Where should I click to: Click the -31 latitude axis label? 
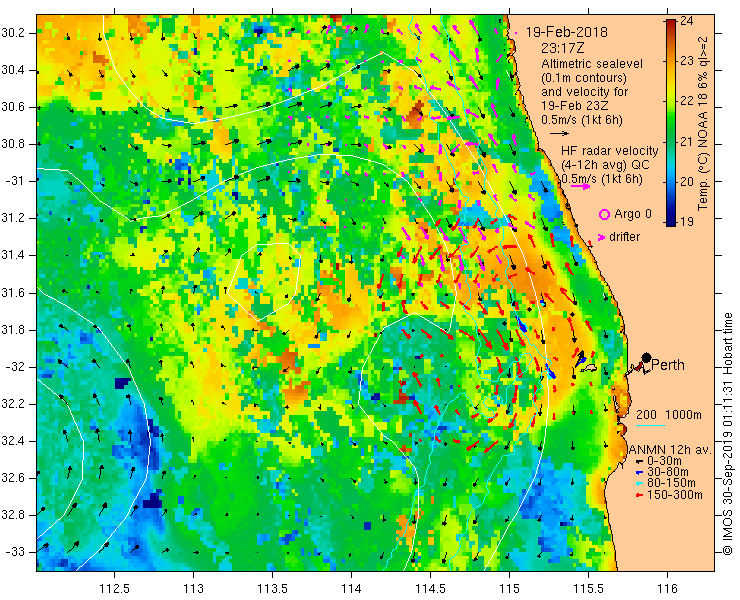click(x=15, y=181)
